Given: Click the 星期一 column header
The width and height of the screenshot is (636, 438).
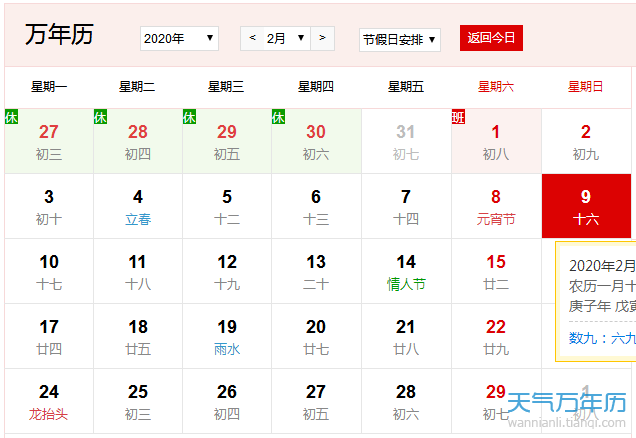Looking at the screenshot, I should (x=49, y=87).
